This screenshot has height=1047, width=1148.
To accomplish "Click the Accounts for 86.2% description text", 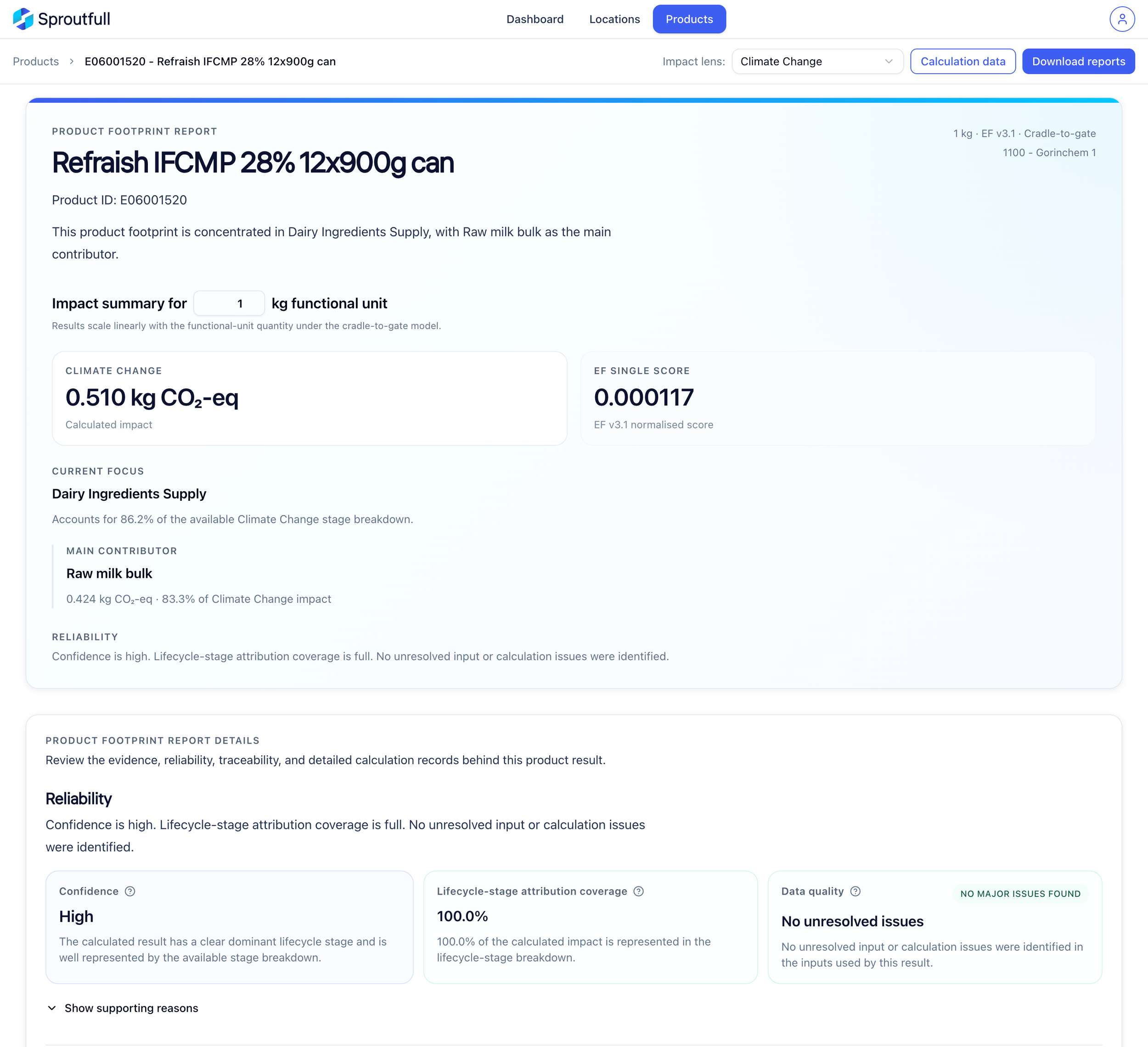I will coord(232,519).
